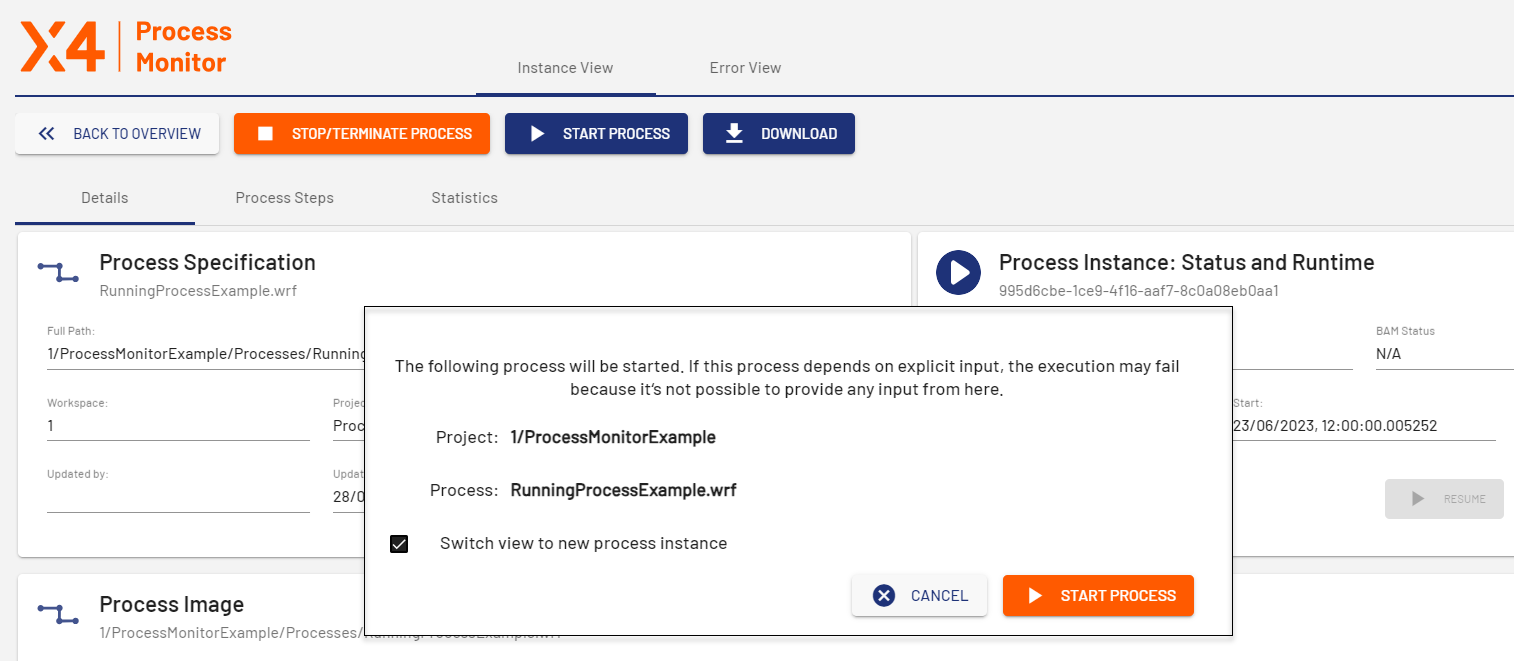Click the Workspace field
1514x661 pixels.
pos(178,426)
